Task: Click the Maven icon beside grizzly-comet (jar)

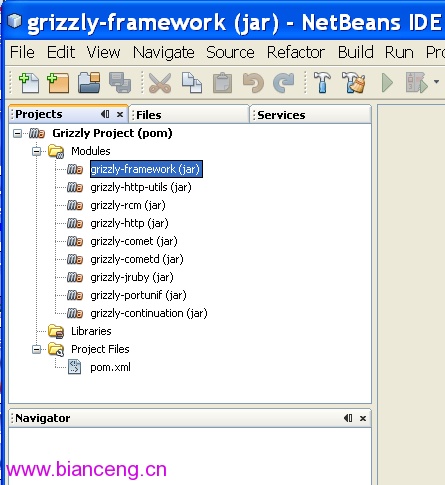Action: [x=75, y=241]
